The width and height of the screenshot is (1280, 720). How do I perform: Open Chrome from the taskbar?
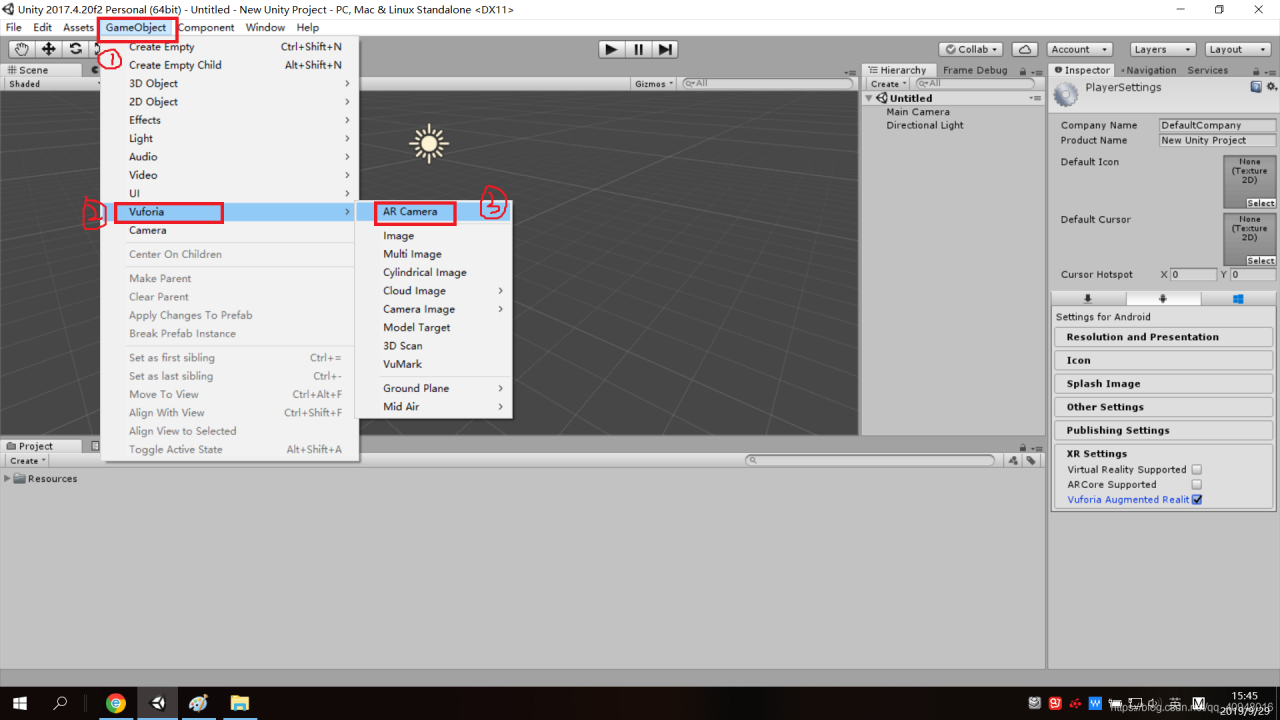[116, 703]
